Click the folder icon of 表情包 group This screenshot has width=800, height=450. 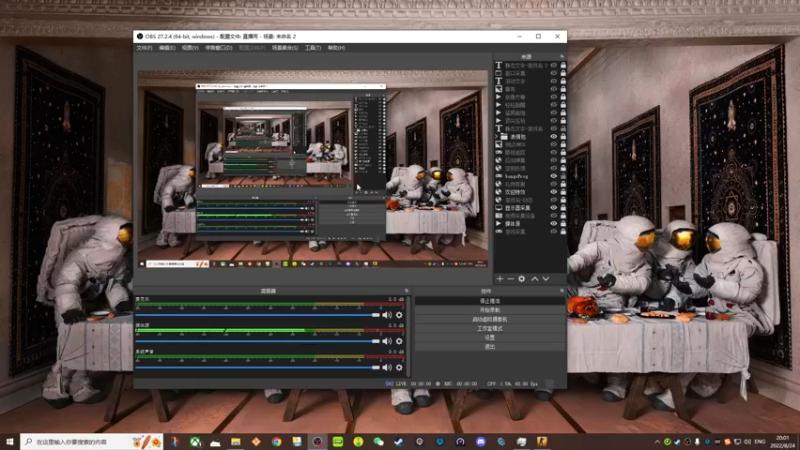click(x=504, y=137)
